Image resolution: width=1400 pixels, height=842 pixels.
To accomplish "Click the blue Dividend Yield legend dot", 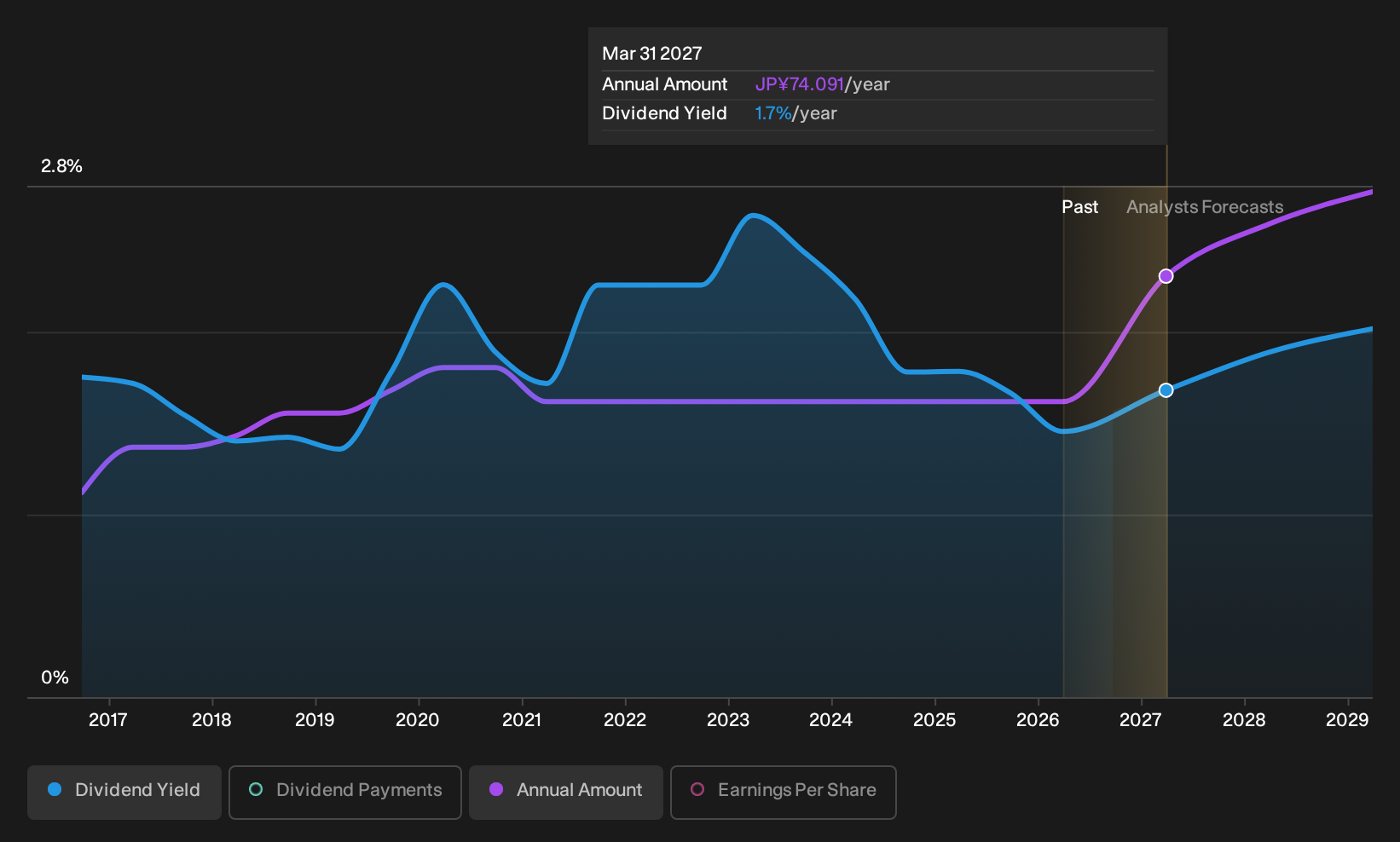I will [x=55, y=790].
